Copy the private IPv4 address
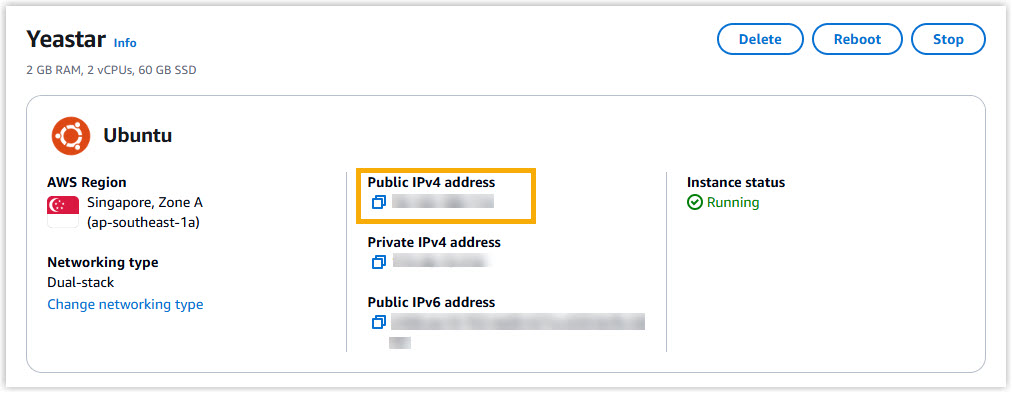Image resolution: width=1012 pixels, height=393 pixels. pyautogui.click(x=379, y=261)
